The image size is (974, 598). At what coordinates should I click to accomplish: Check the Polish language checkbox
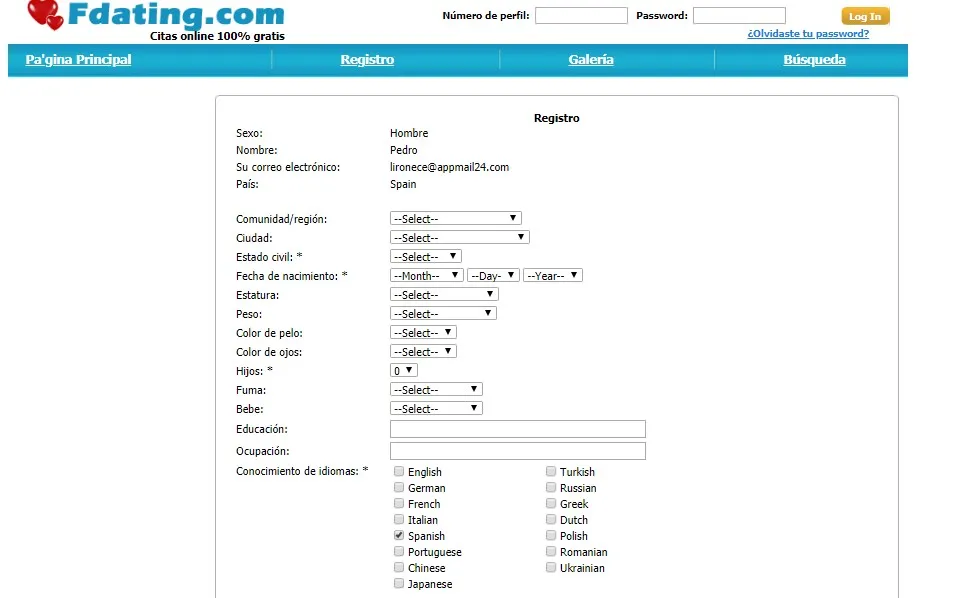(551, 535)
